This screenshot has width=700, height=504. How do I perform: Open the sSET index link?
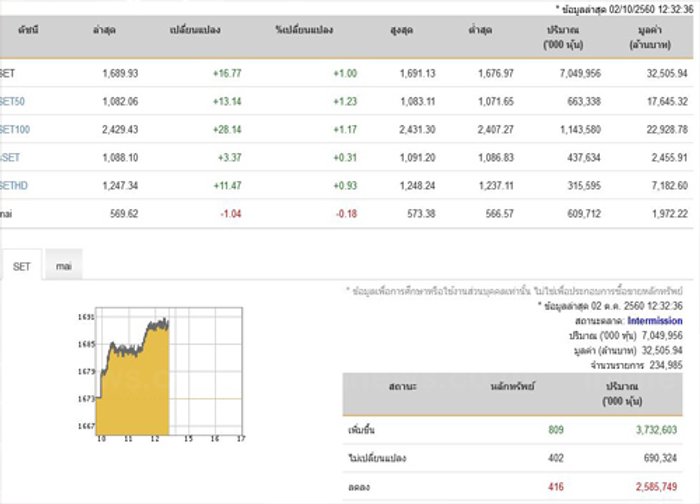click(10, 158)
